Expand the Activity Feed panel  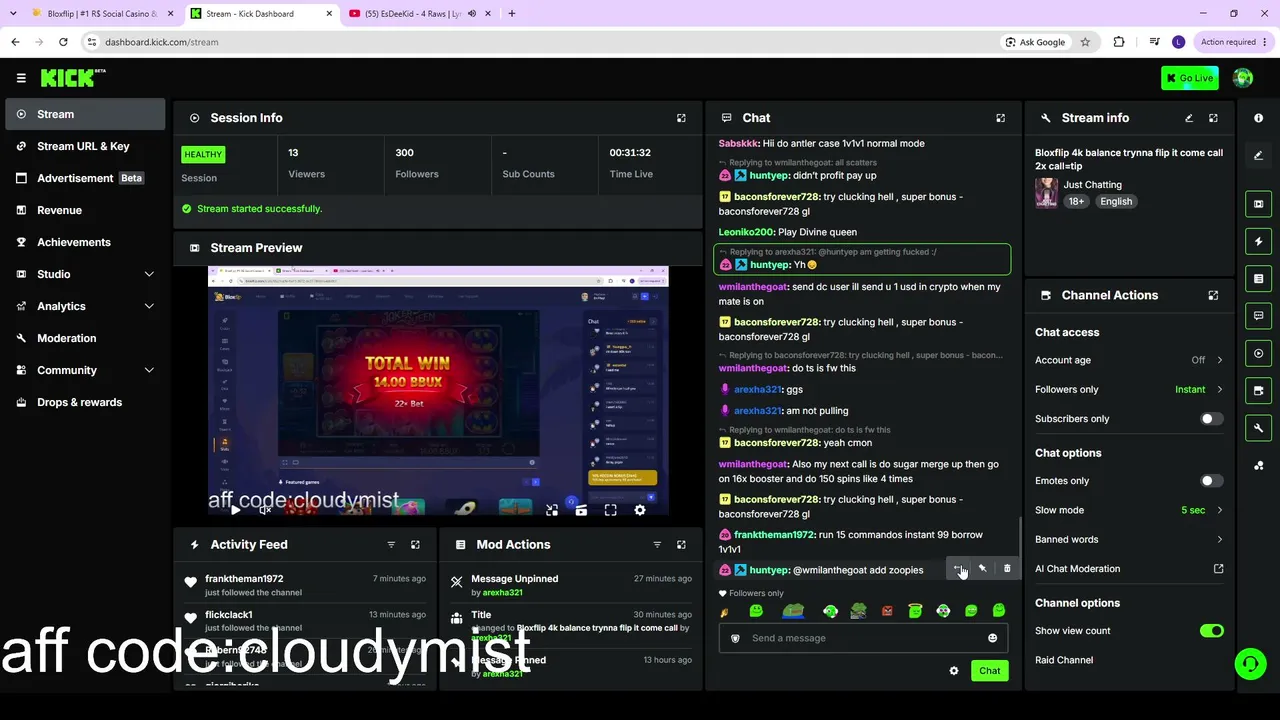tap(415, 545)
